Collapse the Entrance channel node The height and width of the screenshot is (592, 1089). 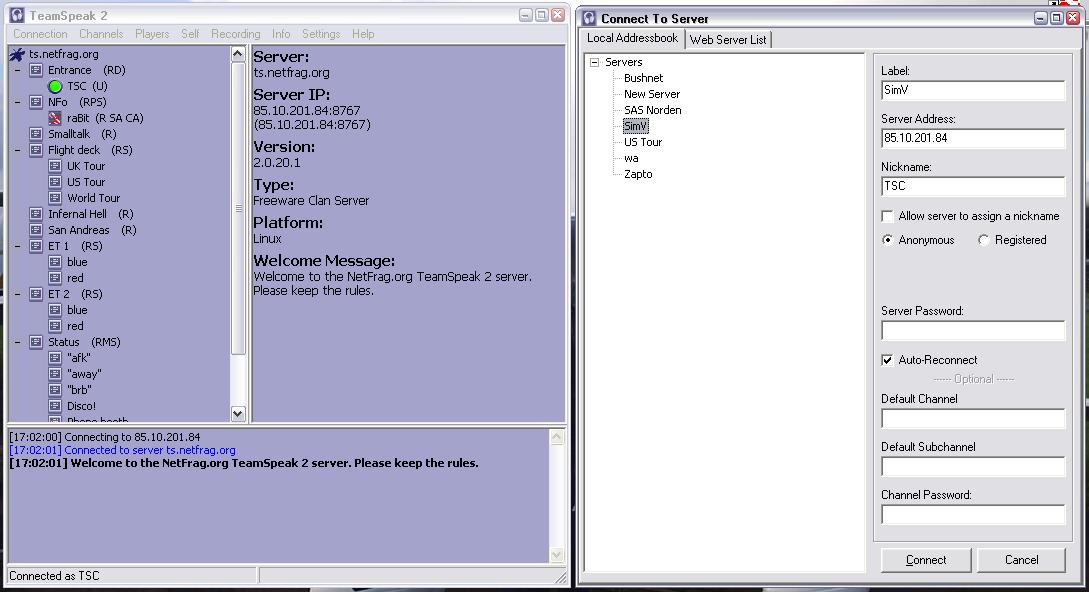17,70
